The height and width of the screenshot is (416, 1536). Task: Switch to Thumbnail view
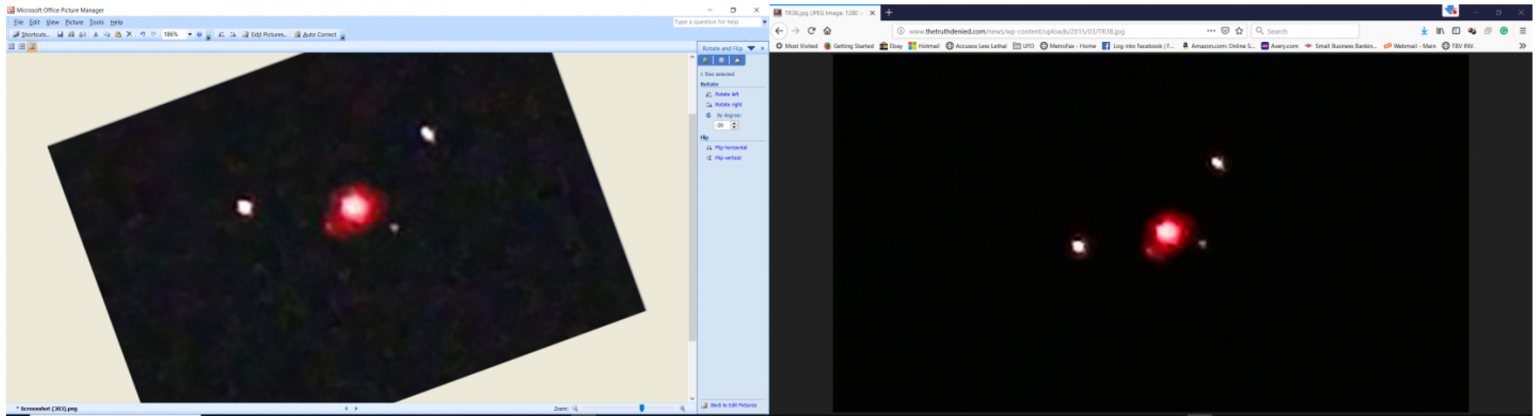[11, 46]
